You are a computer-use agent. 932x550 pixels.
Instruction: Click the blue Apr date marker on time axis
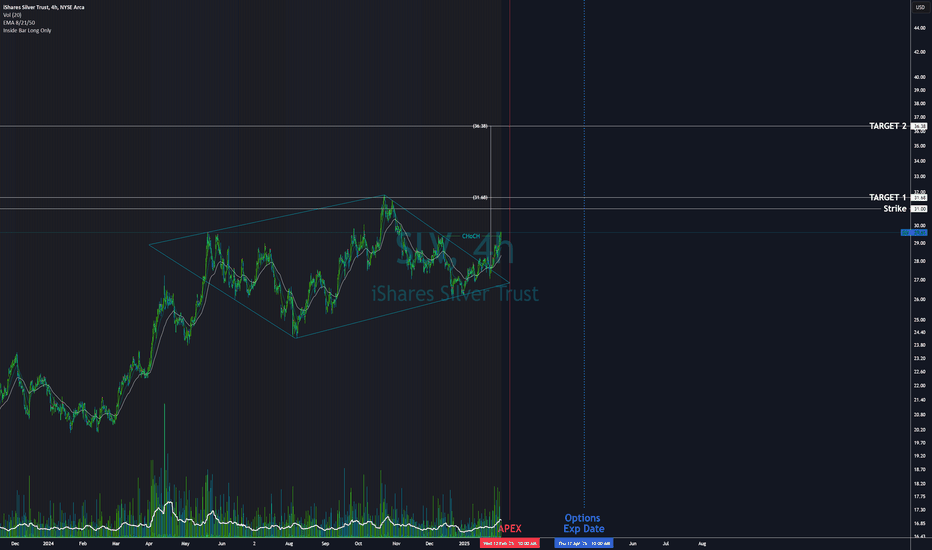point(584,543)
